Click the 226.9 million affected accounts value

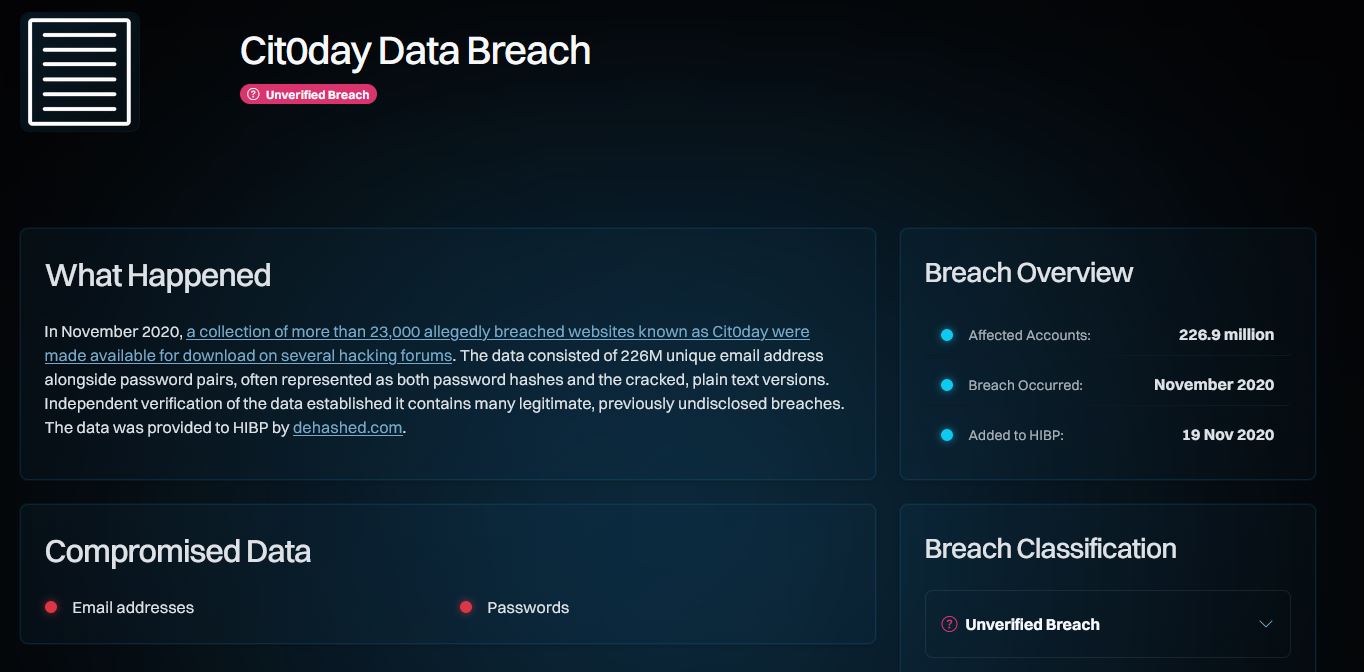coord(1226,335)
